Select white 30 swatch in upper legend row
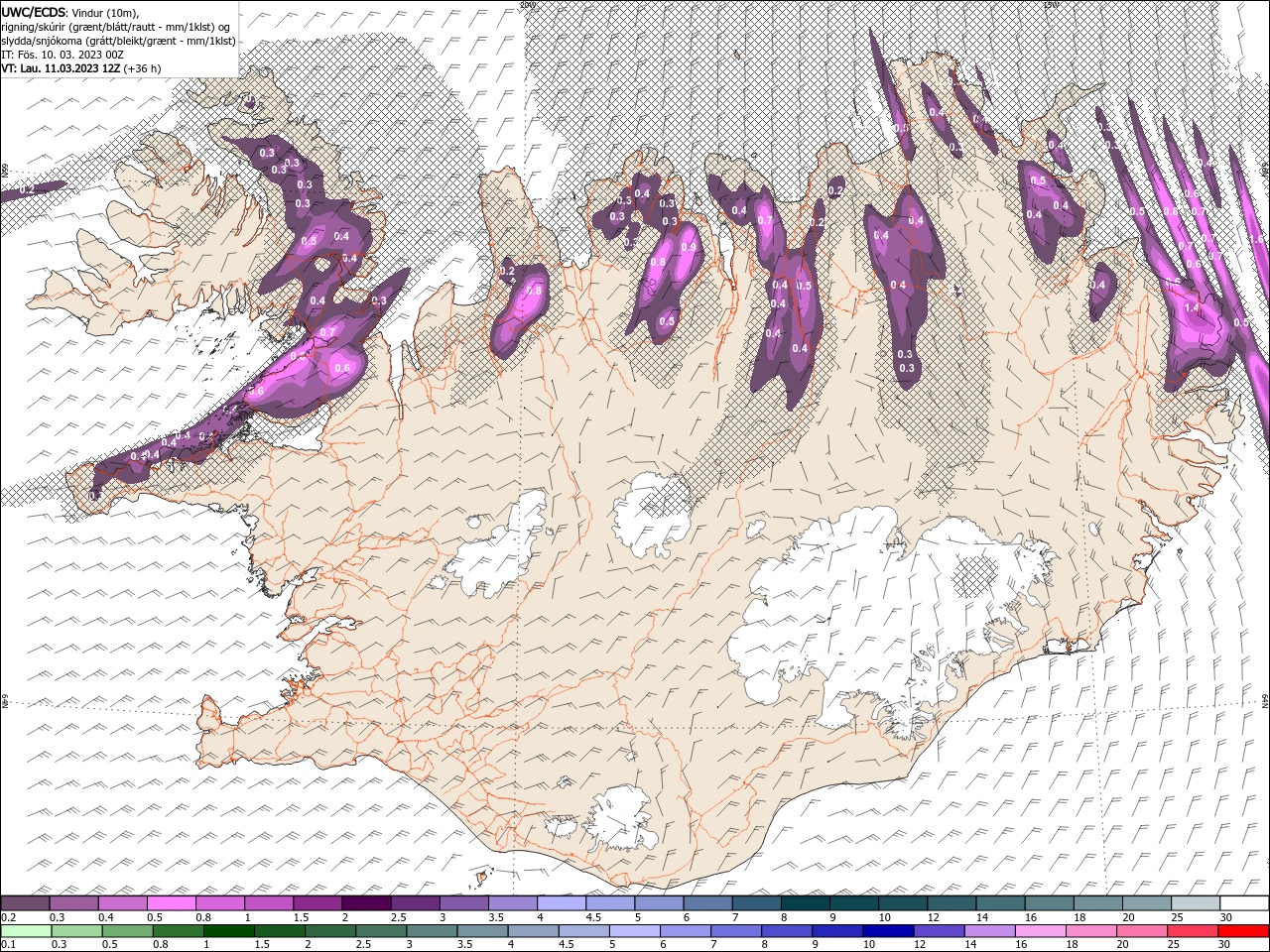This screenshot has width=1270, height=952. click(x=1243, y=903)
